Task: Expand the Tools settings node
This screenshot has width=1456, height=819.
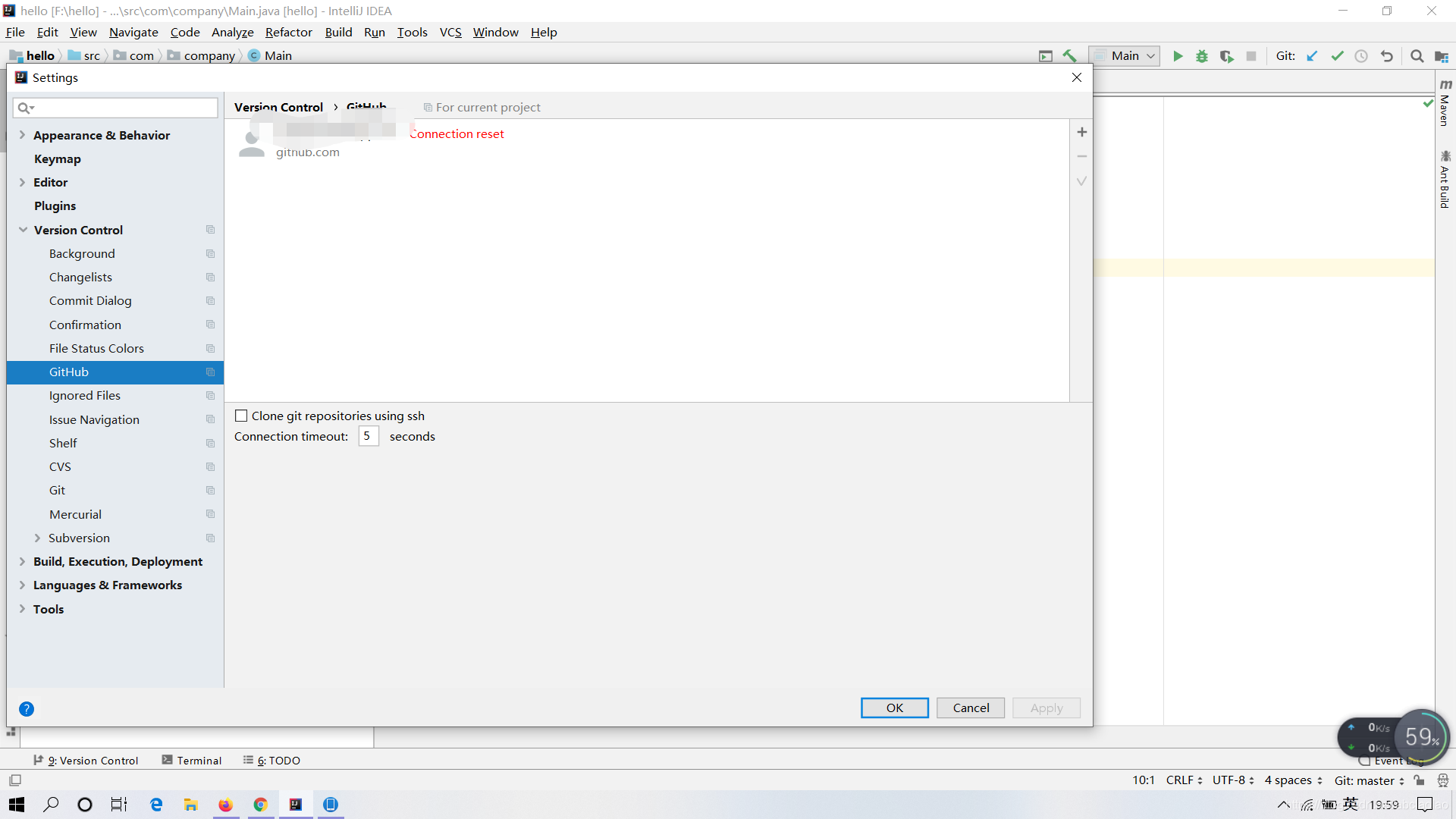Action: tap(22, 609)
